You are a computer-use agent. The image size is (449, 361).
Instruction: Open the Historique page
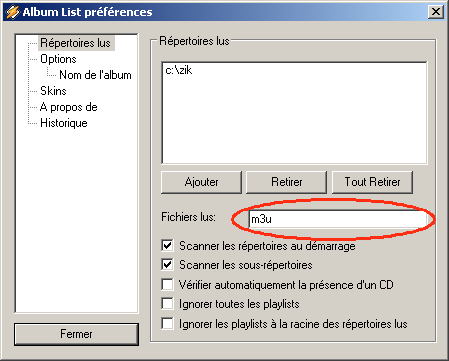click(x=64, y=123)
